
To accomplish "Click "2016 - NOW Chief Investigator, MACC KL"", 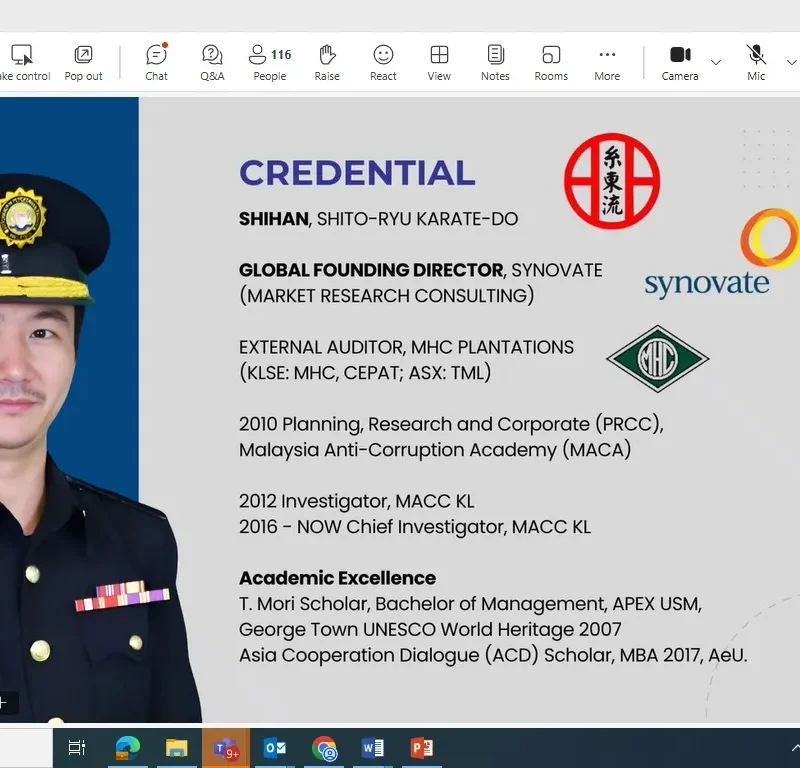I will pos(415,527).
